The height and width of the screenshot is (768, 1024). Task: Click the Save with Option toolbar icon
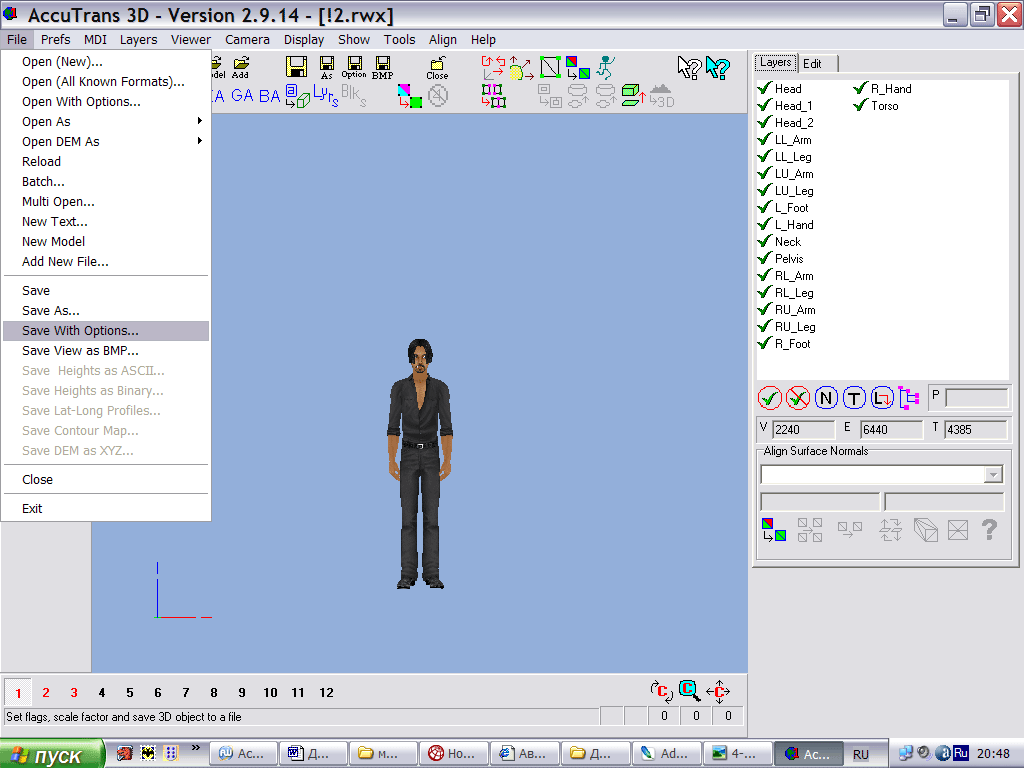pos(354,67)
